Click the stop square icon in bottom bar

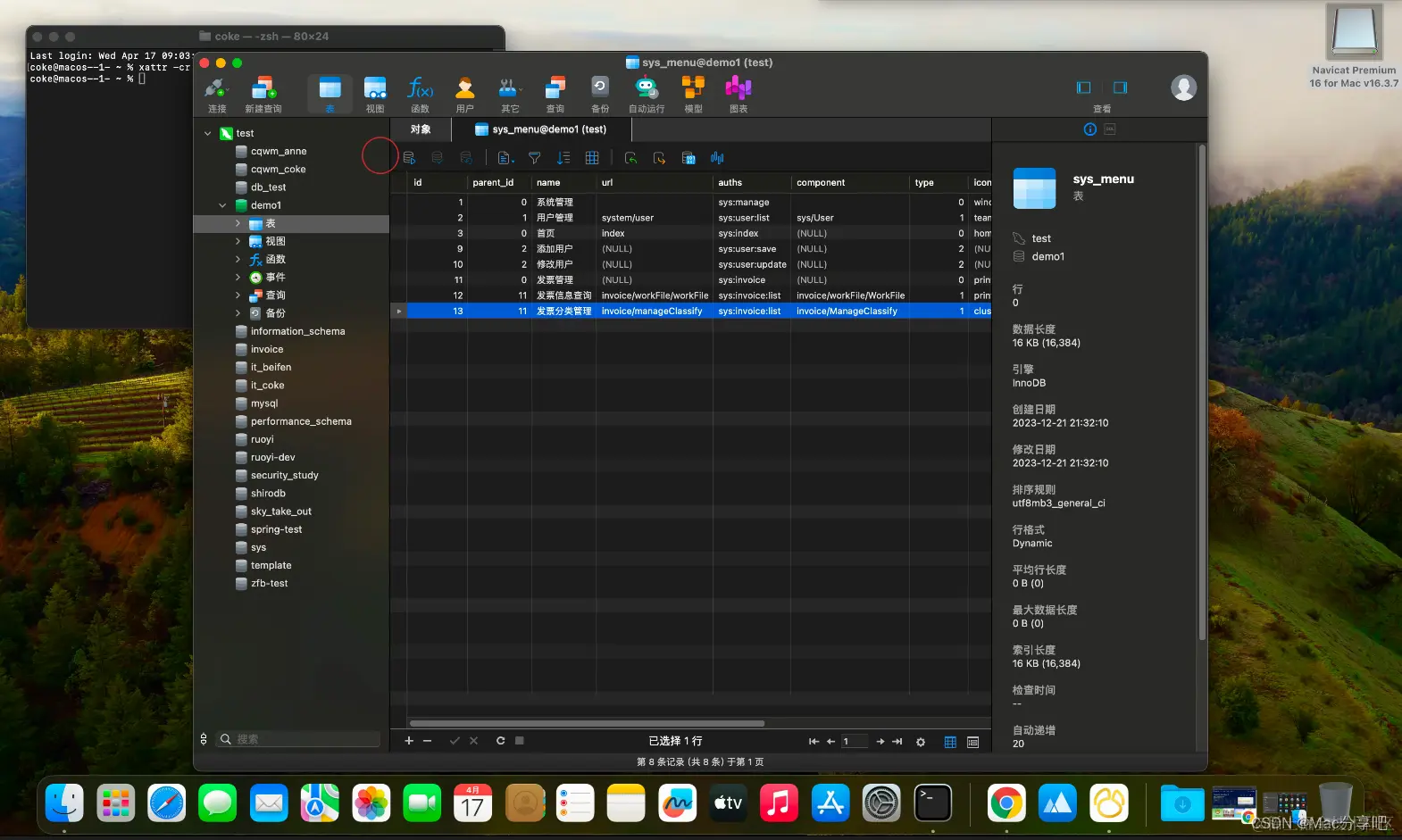click(520, 741)
